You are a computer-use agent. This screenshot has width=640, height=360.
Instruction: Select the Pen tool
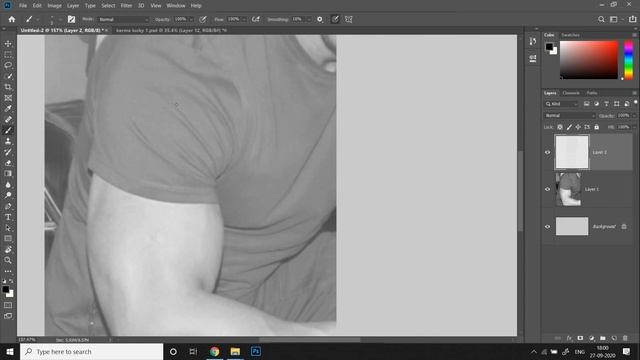[x=8, y=206]
